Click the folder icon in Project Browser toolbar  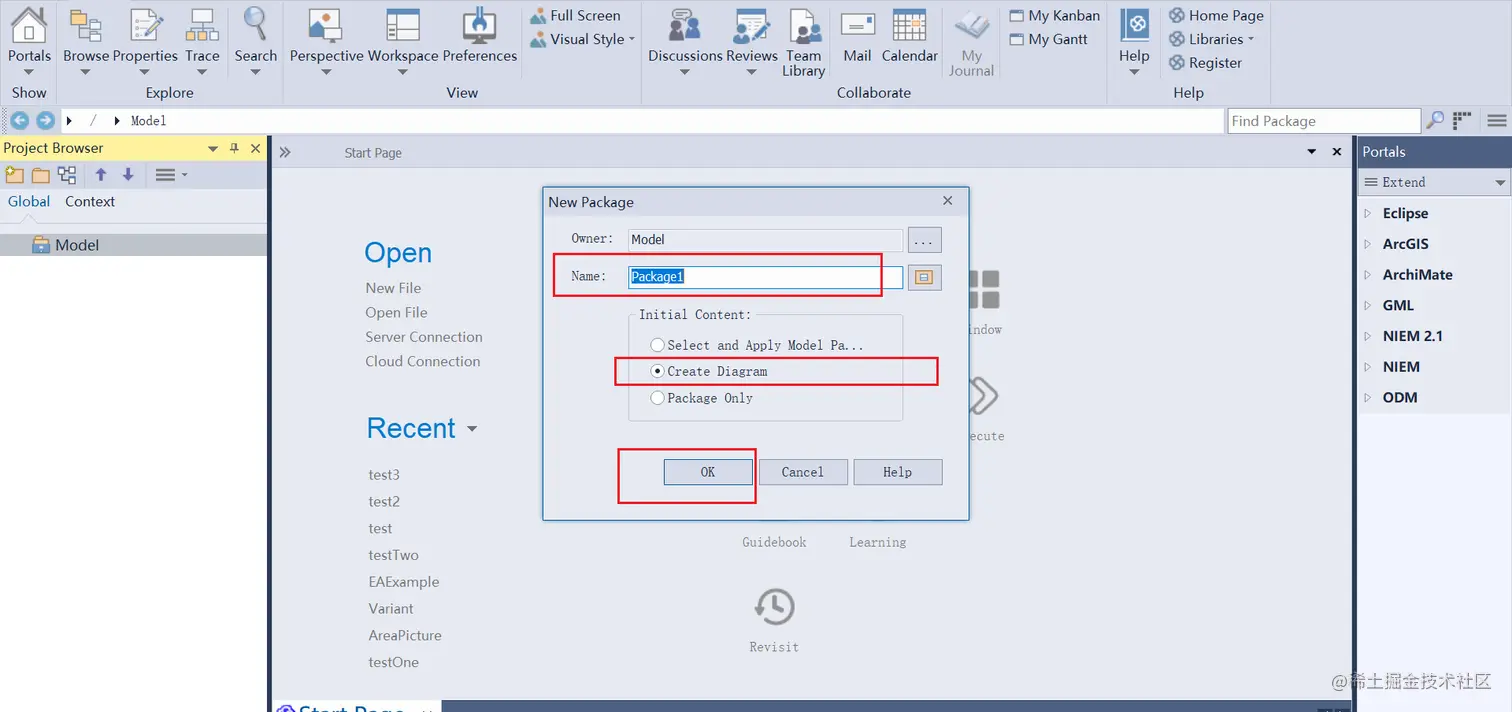pyautogui.click(x=40, y=175)
